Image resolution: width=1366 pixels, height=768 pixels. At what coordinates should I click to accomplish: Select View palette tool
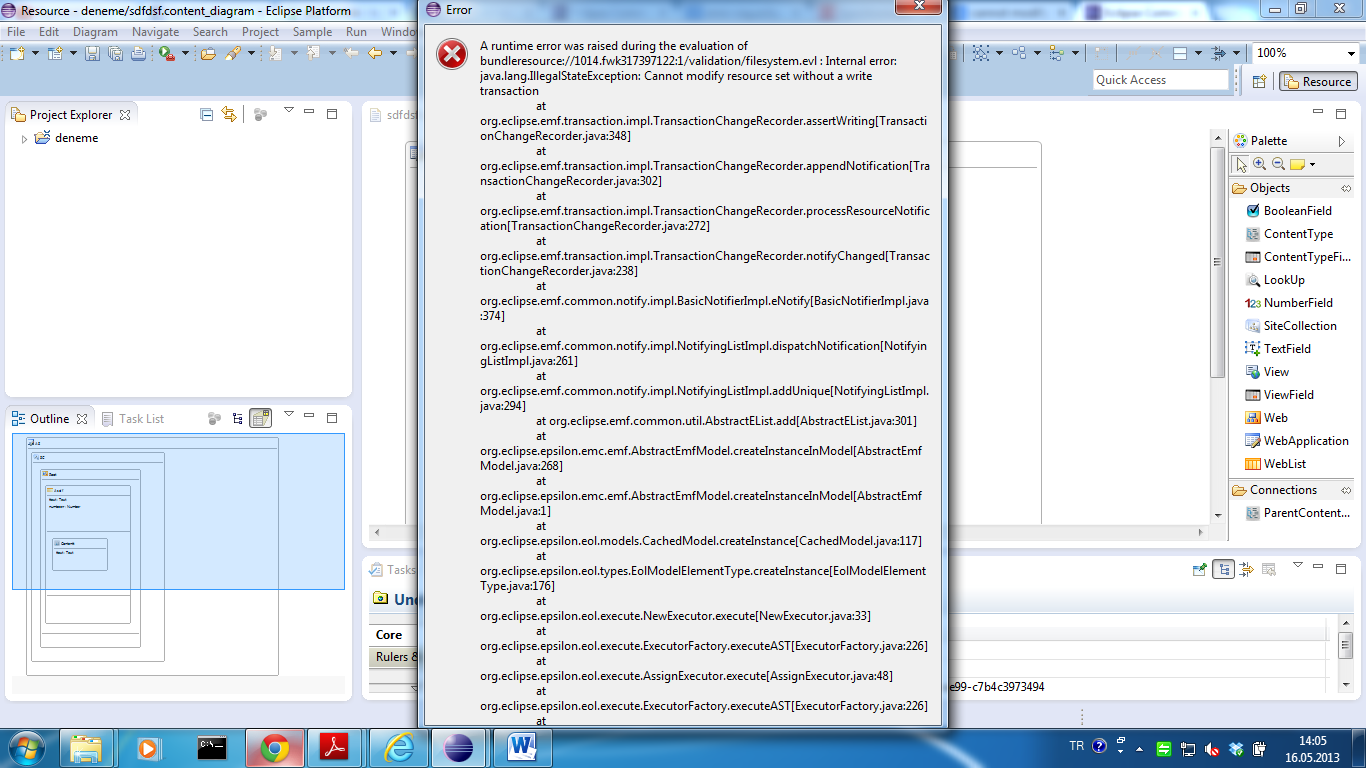point(1267,372)
